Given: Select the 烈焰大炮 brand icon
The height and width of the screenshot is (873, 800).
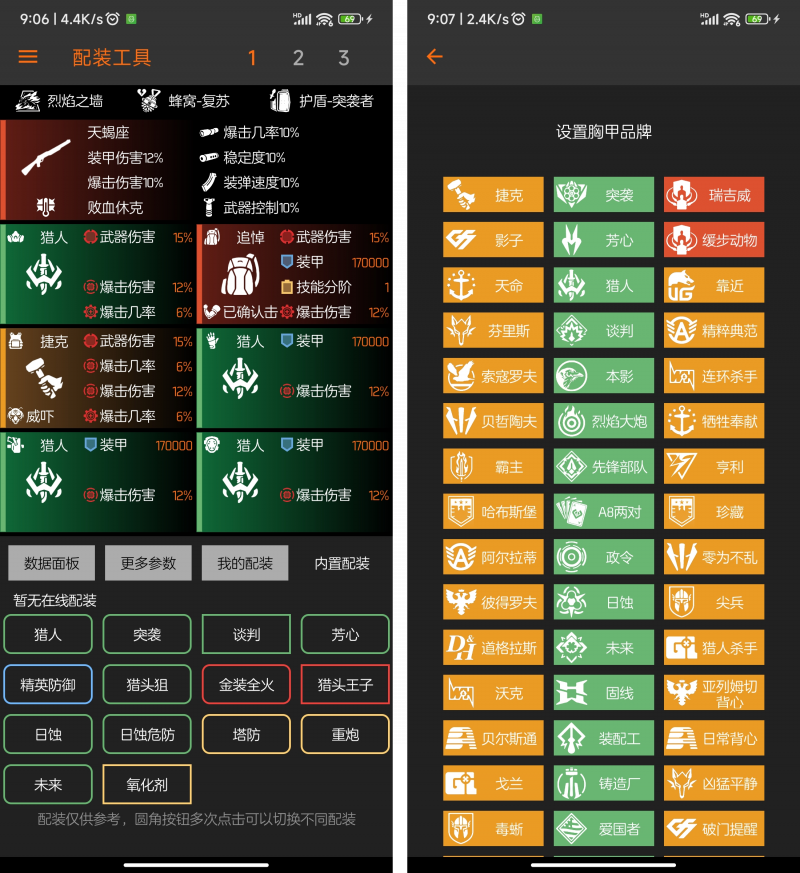Looking at the screenshot, I should (602, 420).
